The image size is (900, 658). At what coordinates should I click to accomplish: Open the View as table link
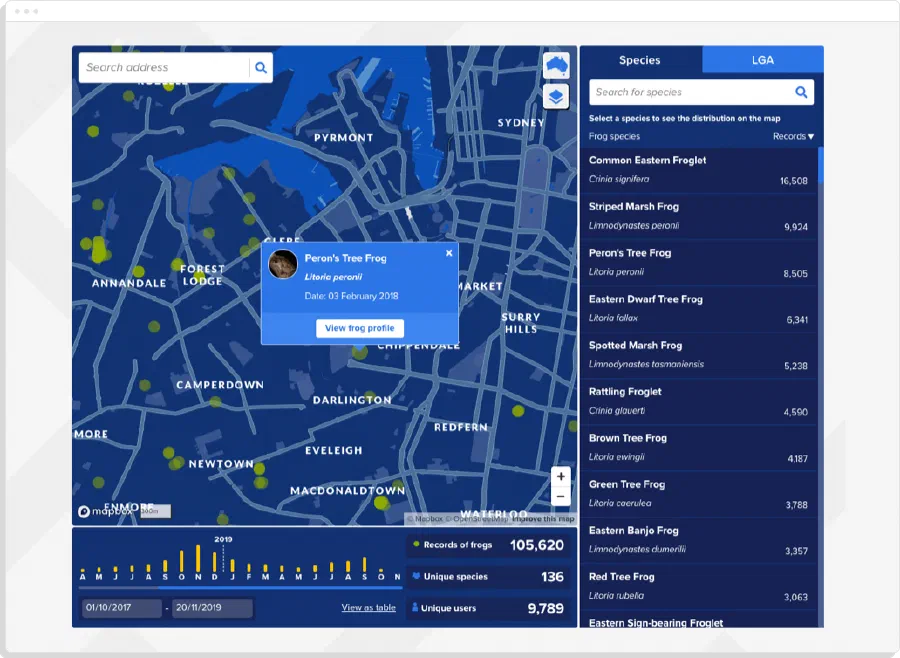(x=368, y=607)
